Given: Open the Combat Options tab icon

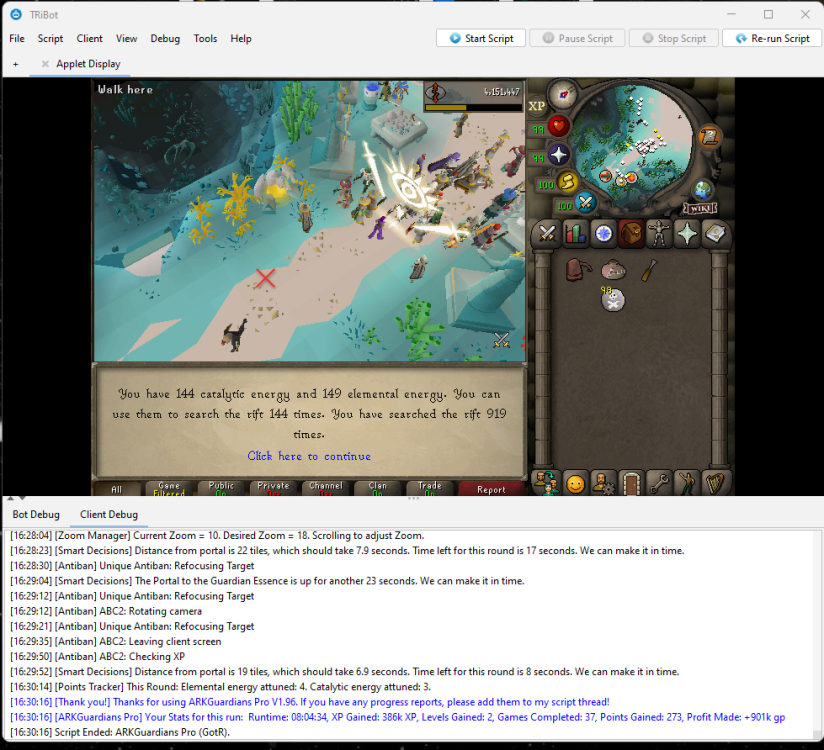Looking at the screenshot, I should pyautogui.click(x=547, y=234).
